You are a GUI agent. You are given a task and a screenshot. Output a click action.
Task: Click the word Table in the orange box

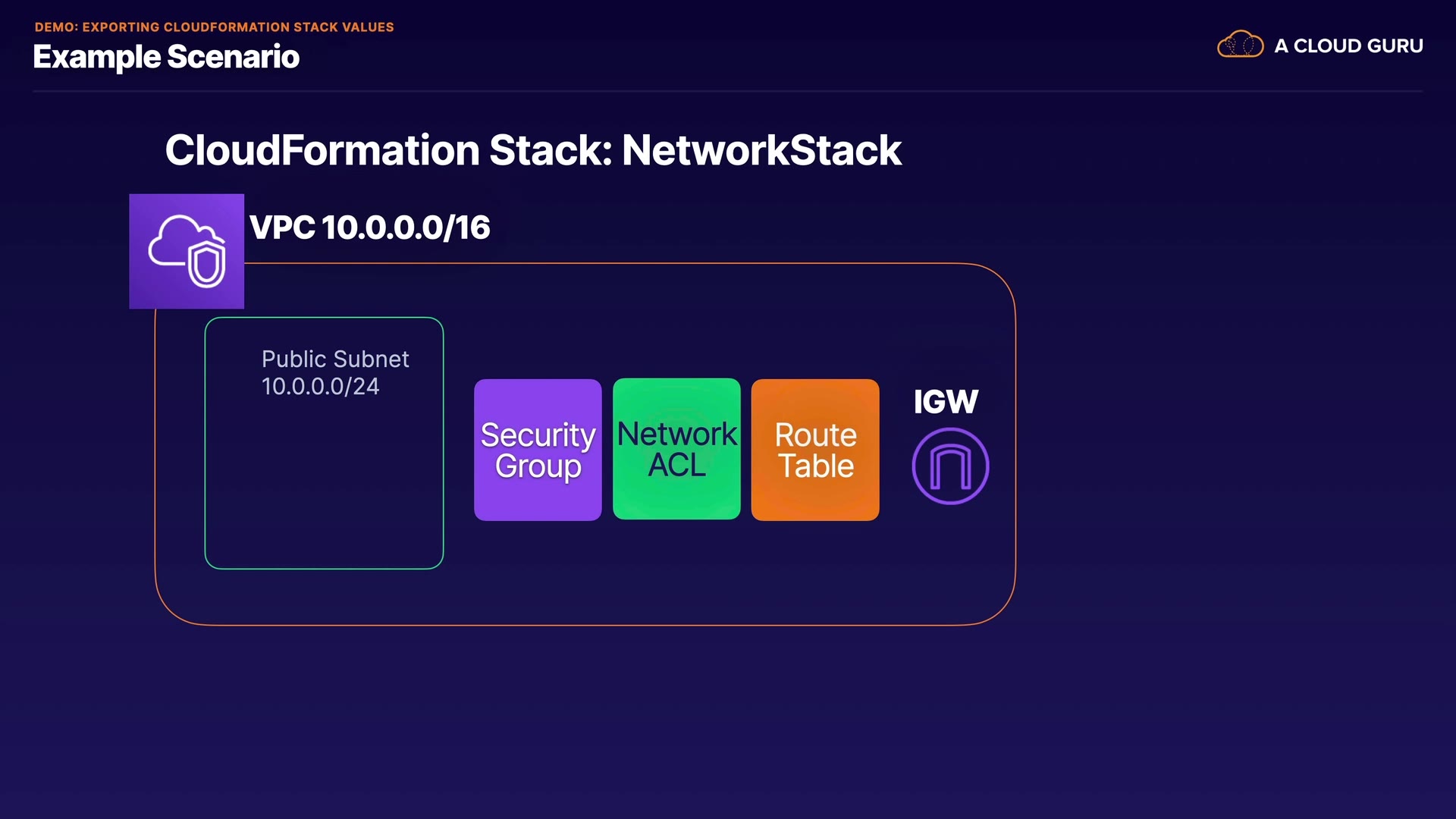point(816,466)
